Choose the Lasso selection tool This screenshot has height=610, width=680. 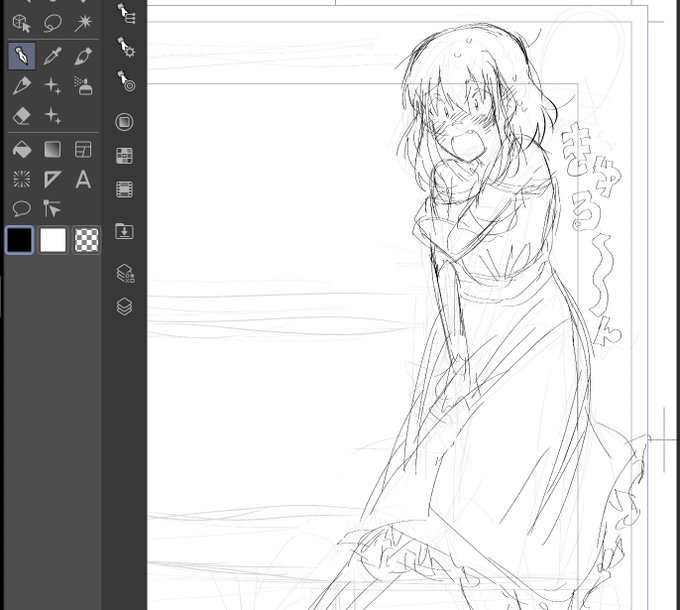(x=52, y=23)
